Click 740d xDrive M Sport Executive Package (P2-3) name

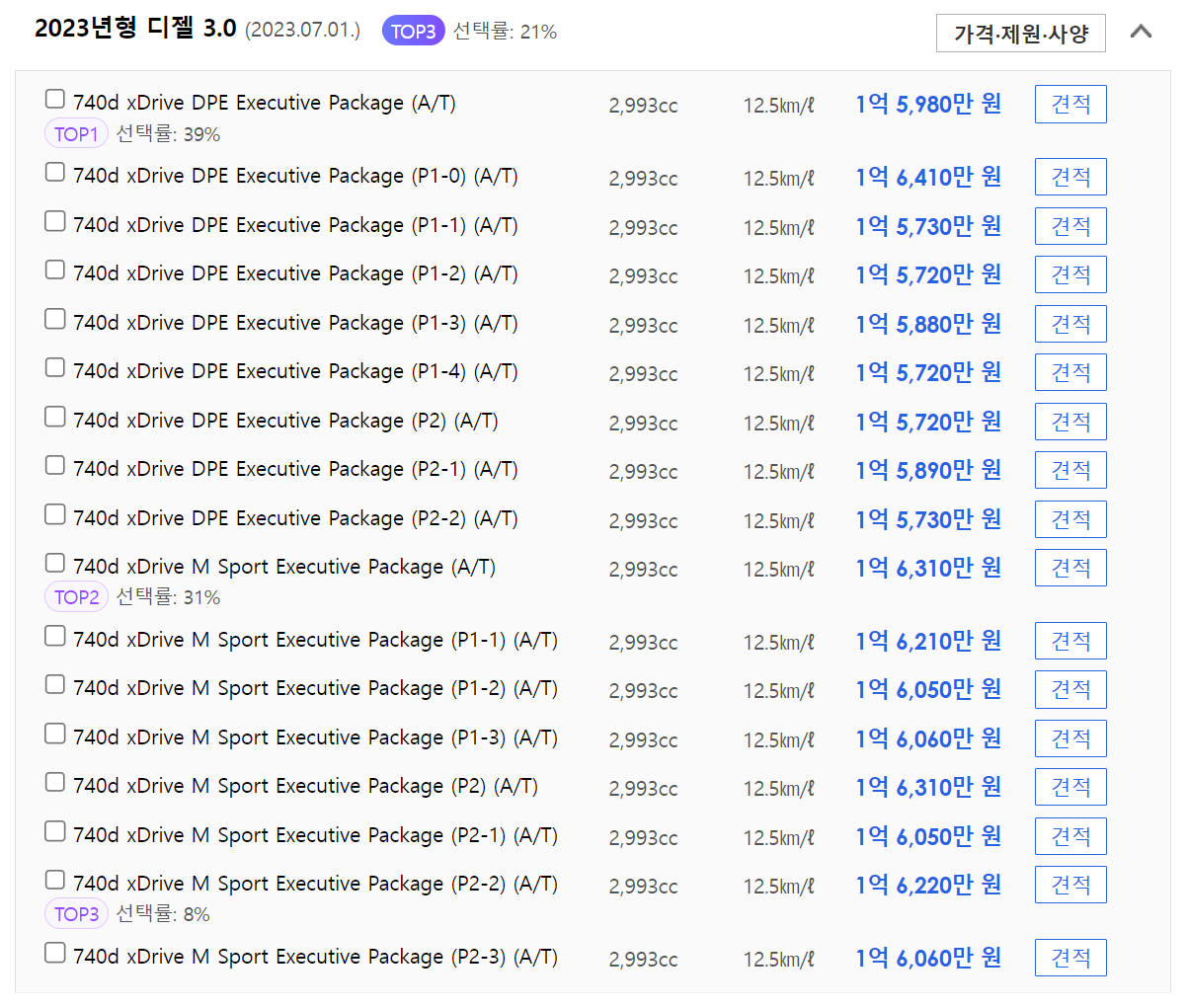(315, 957)
